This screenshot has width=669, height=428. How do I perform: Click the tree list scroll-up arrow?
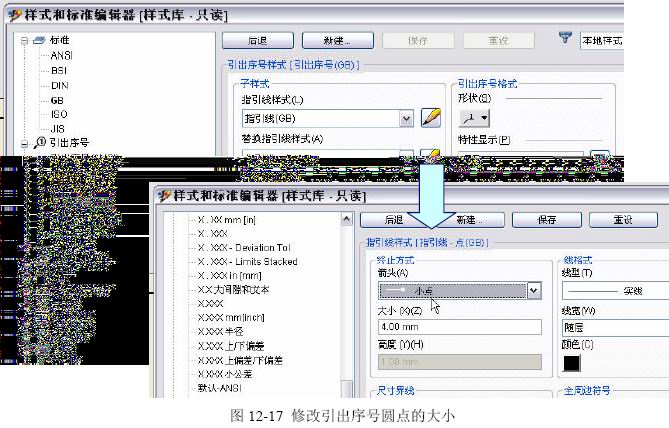click(x=347, y=219)
